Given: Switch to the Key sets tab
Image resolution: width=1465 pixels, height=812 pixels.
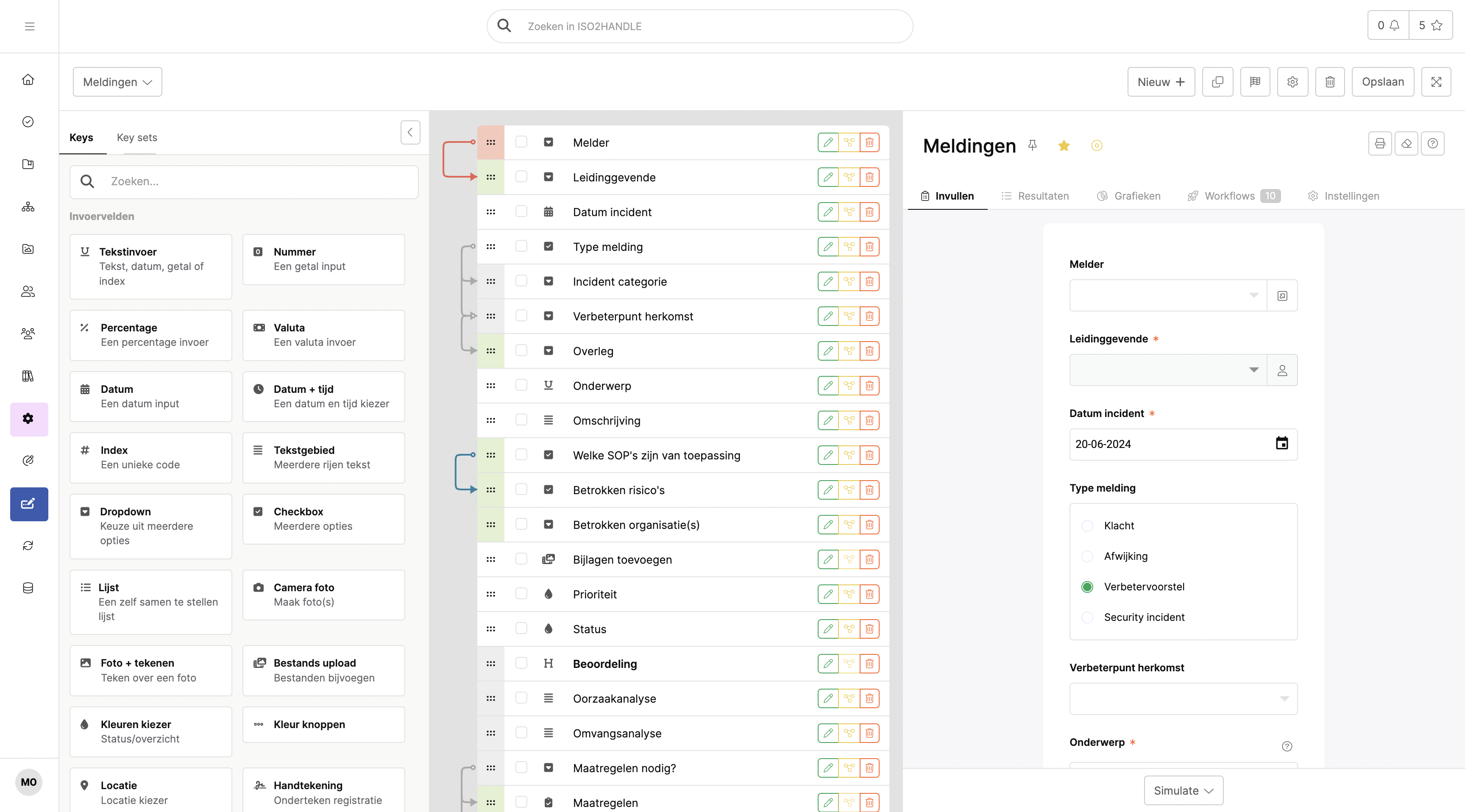Looking at the screenshot, I should [x=136, y=138].
